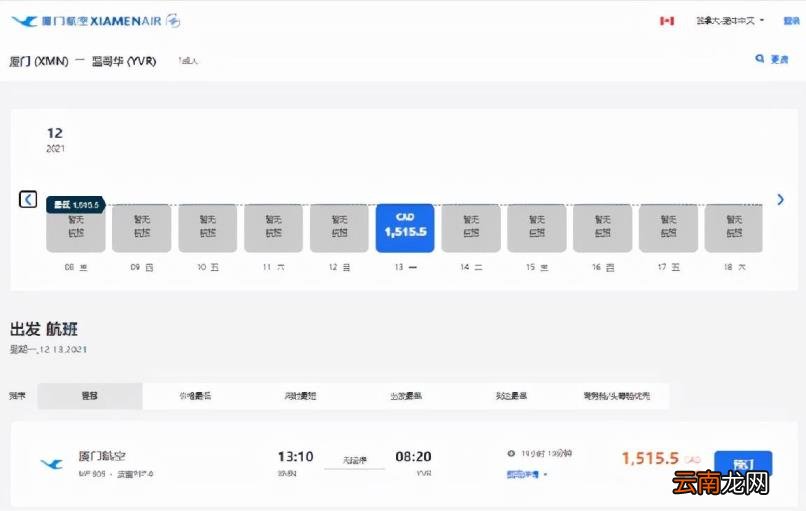Image resolution: width=806 pixels, height=511 pixels.
Task: Click the orange 1,515.5 CAD fare price
Action: (x=661, y=458)
